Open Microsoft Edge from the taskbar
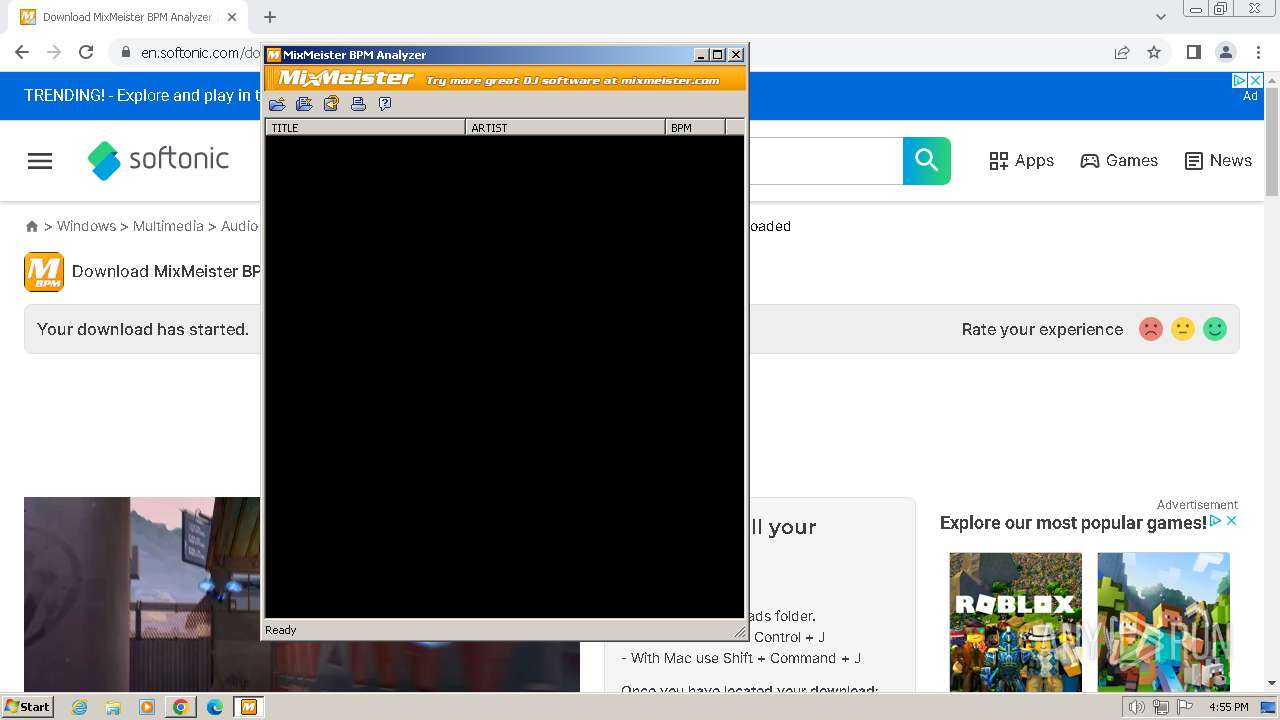Viewport: 1280px width, 720px height. coord(214,707)
